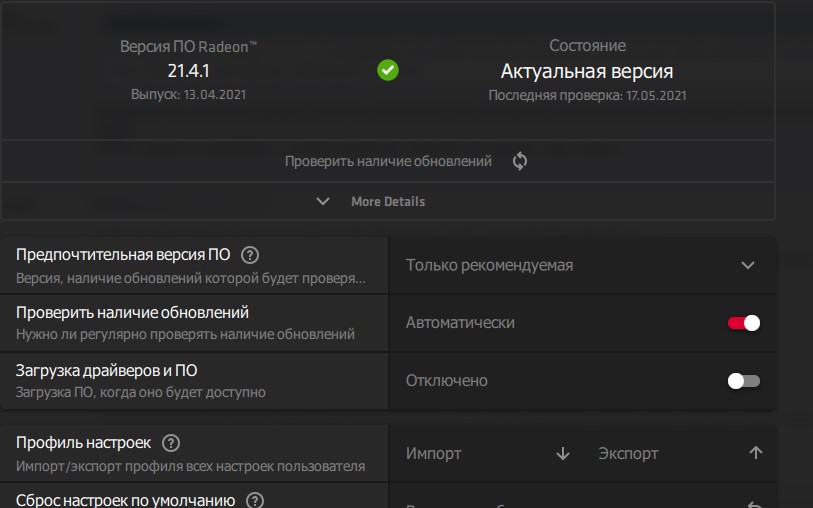Open the Только рекомендуемая dropdown
This screenshot has width=813, height=508.
pyautogui.click(x=747, y=265)
